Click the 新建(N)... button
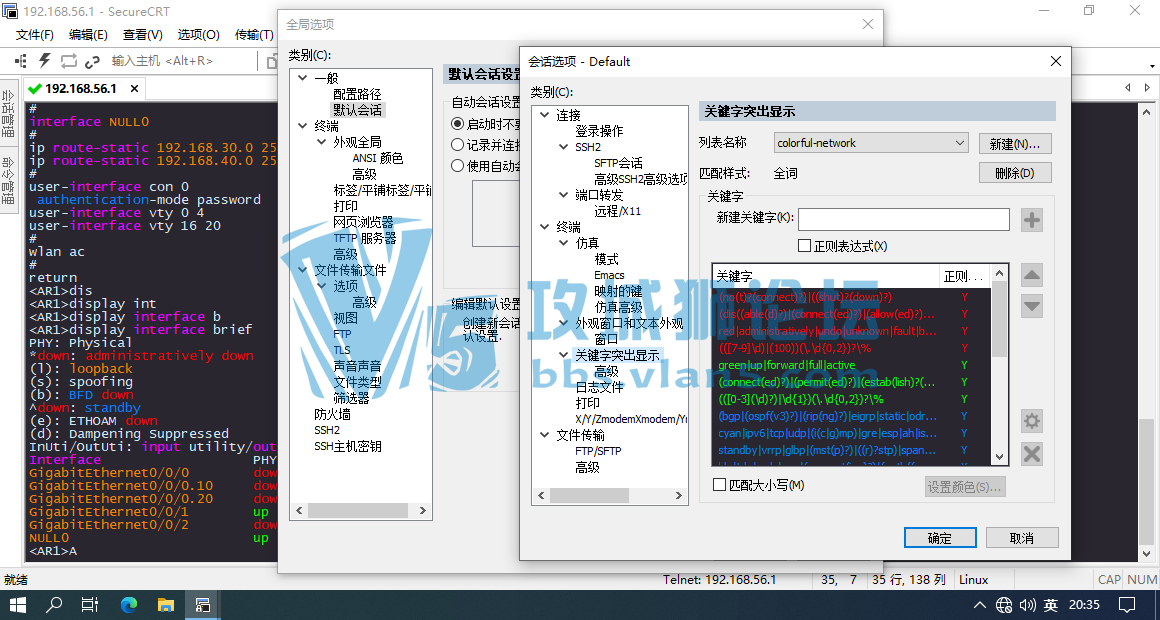This screenshot has width=1160, height=620. [1014, 144]
